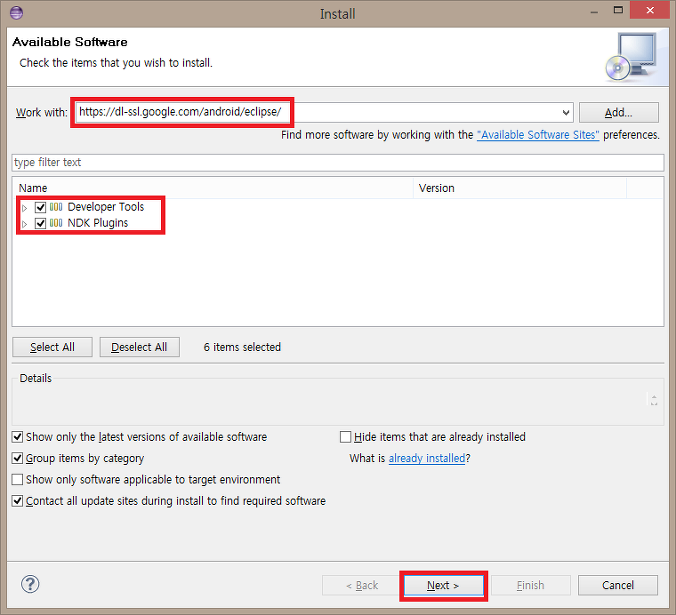Toggle Group items by category checkbox
This screenshot has height=615, width=676.
tap(17, 458)
